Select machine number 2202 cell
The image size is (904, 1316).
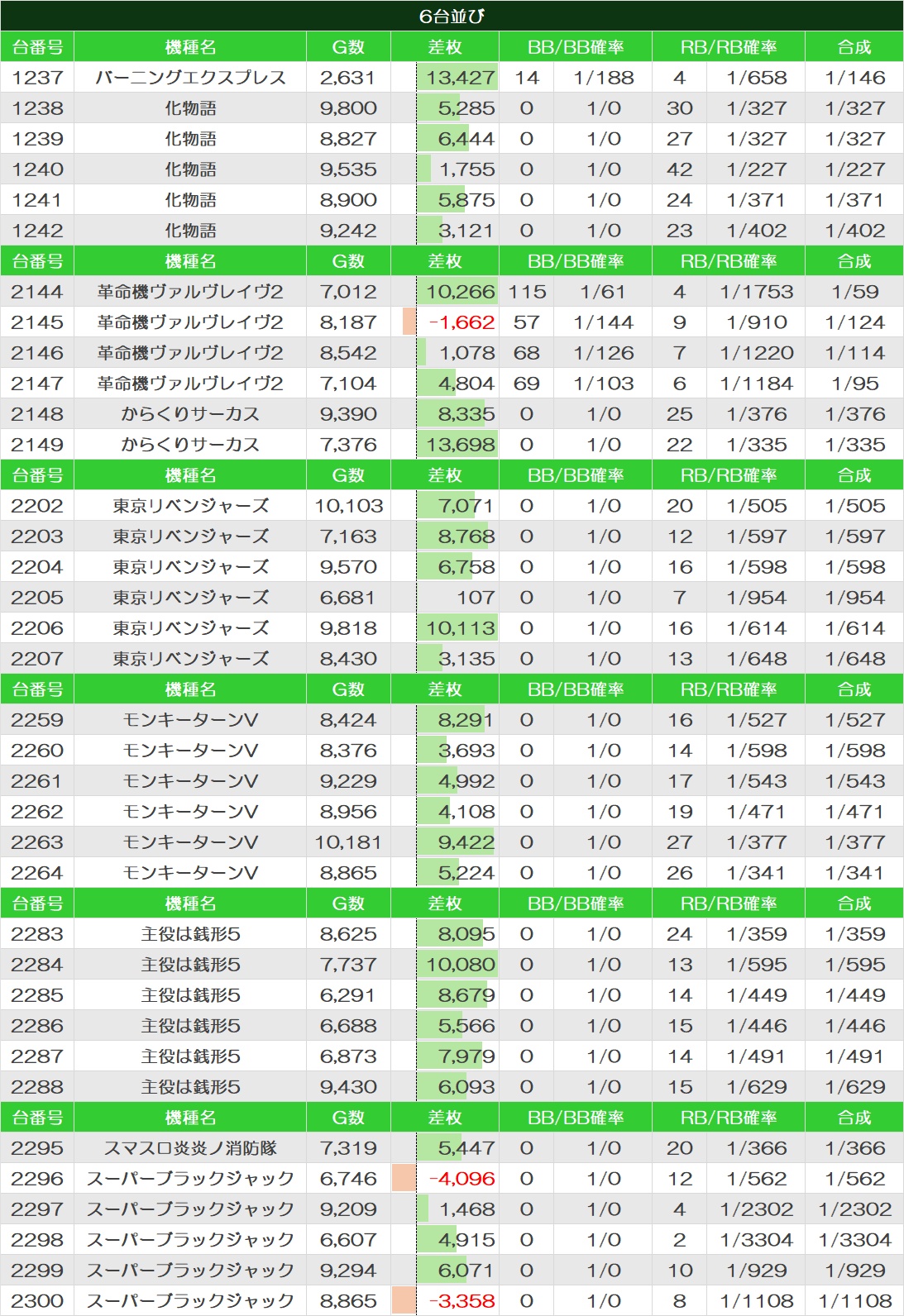[x=37, y=506]
